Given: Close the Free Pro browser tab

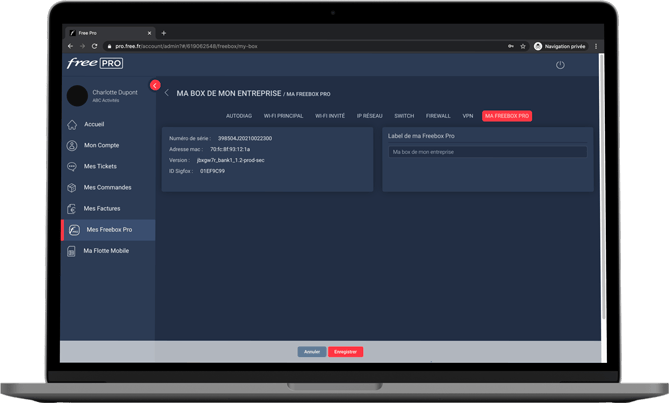Looking at the screenshot, I should coord(149,33).
